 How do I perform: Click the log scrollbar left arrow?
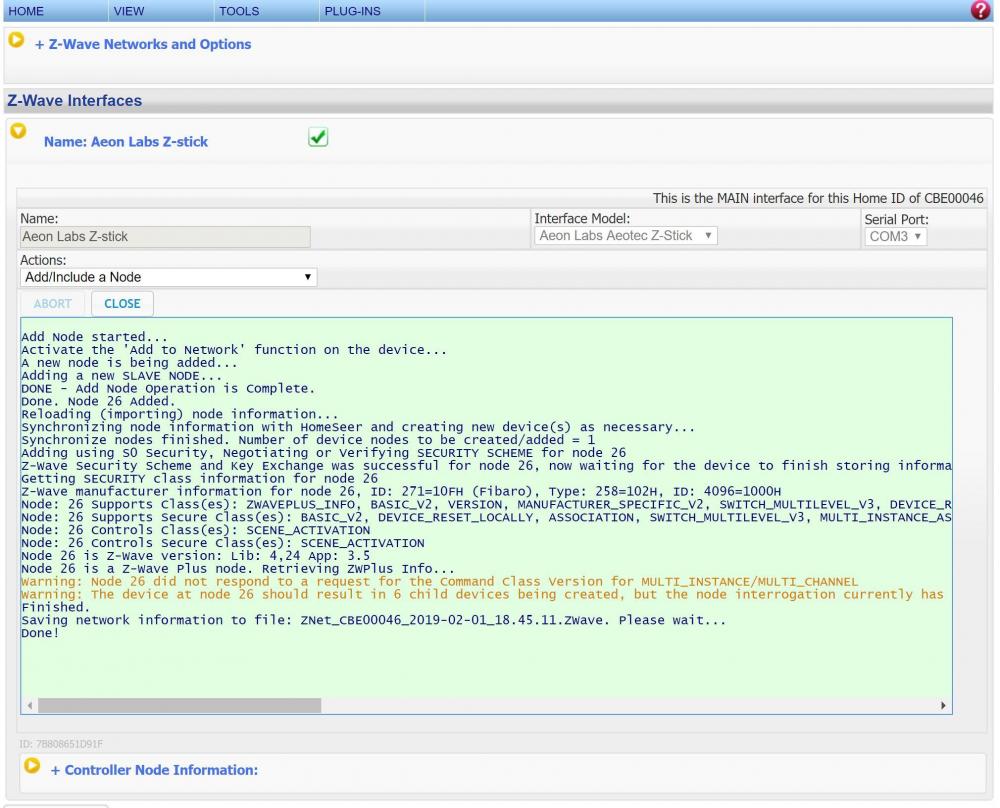[29, 705]
